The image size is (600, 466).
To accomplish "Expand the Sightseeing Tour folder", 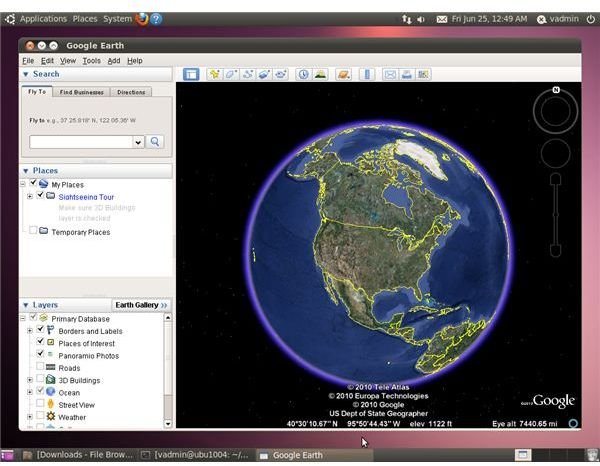I will 30,196.
